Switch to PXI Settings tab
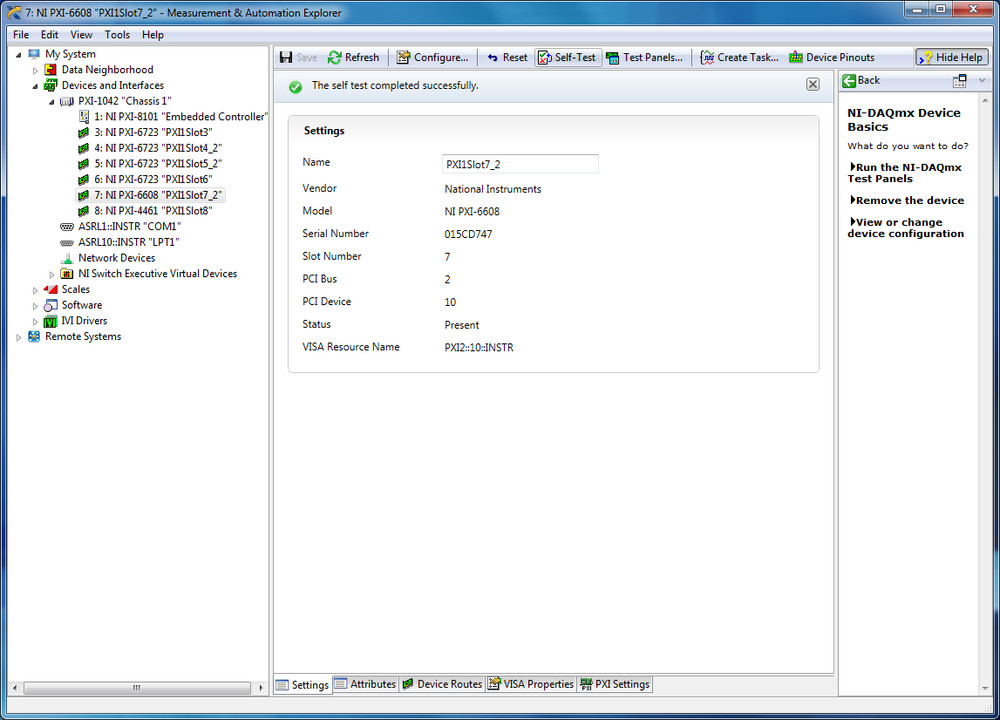Screen dimensions: 1000x720 [x=615, y=684]
